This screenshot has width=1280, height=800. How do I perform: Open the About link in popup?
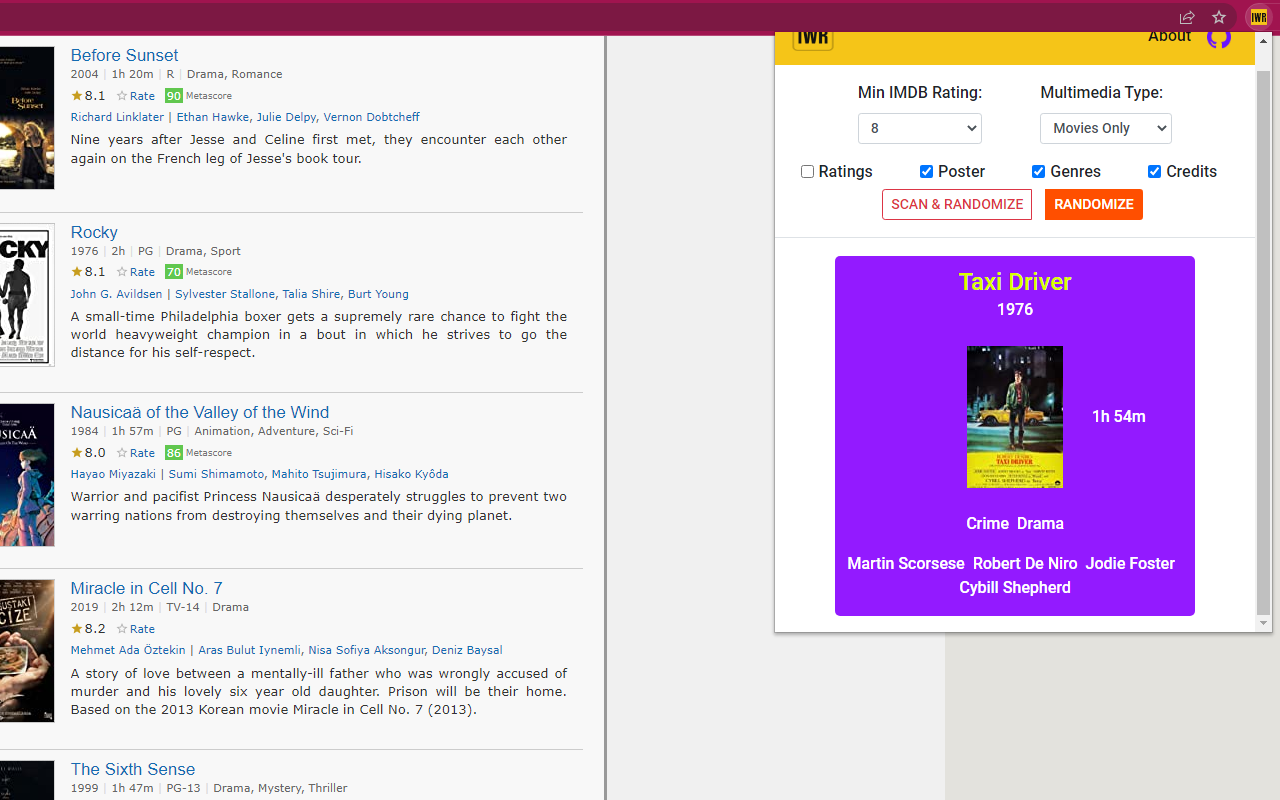(1169, 37)
